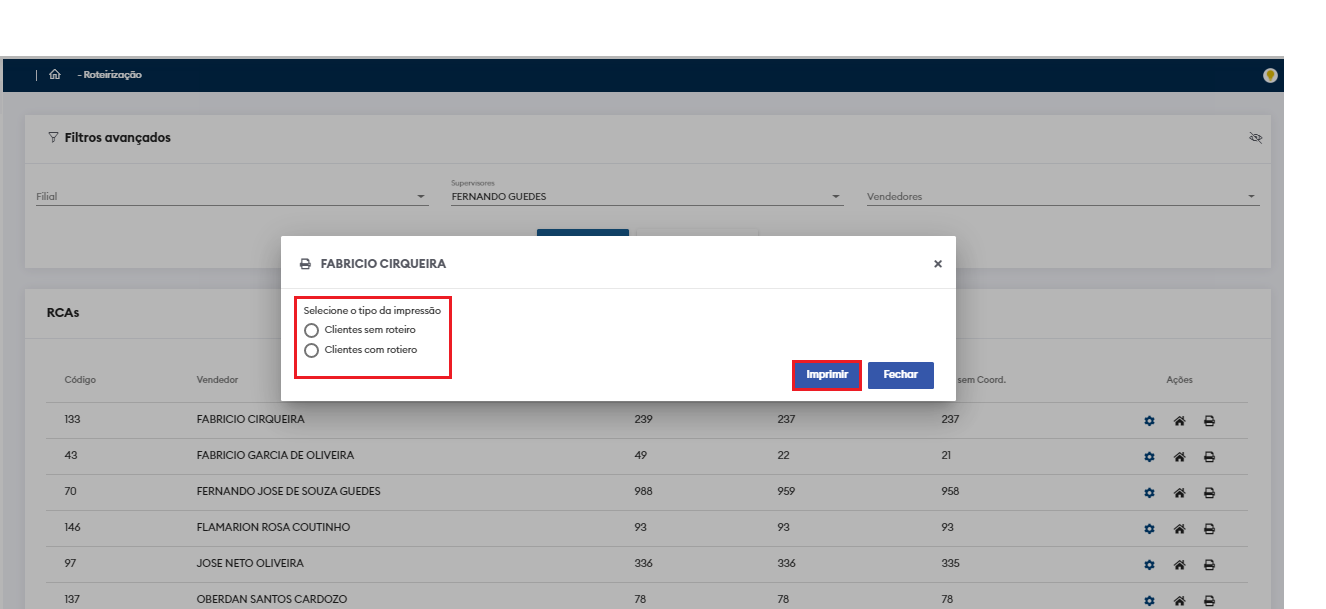Expand the Vendedores dropdown
The image size is (1326, 609).
(1251, 197)
